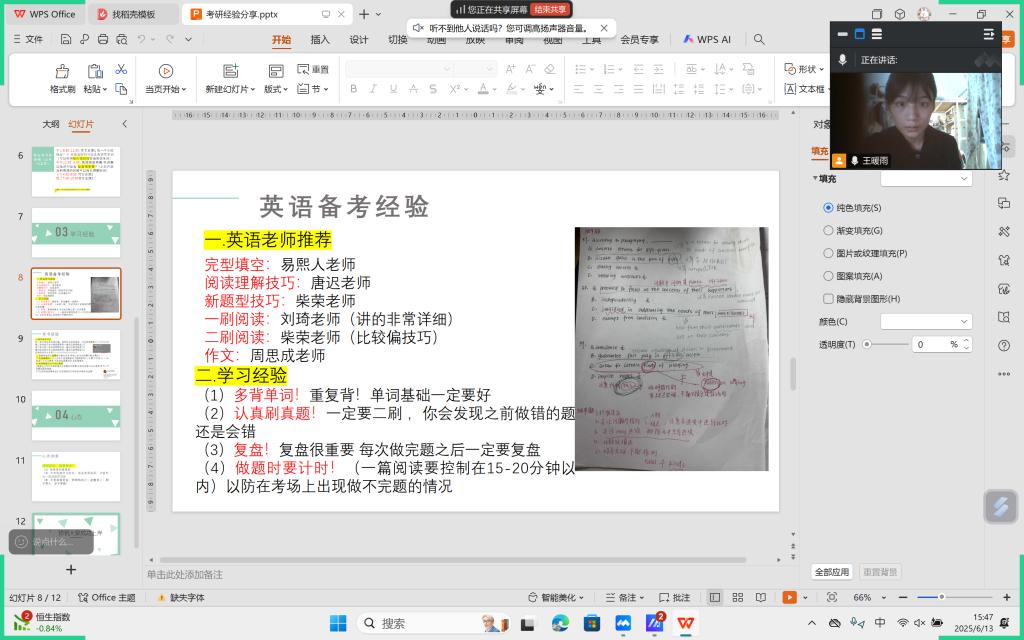Viewport: 1024px width, 640px height.
Task: Click the transparency (透明度) slider handle
Action: [x=866, y=344]
